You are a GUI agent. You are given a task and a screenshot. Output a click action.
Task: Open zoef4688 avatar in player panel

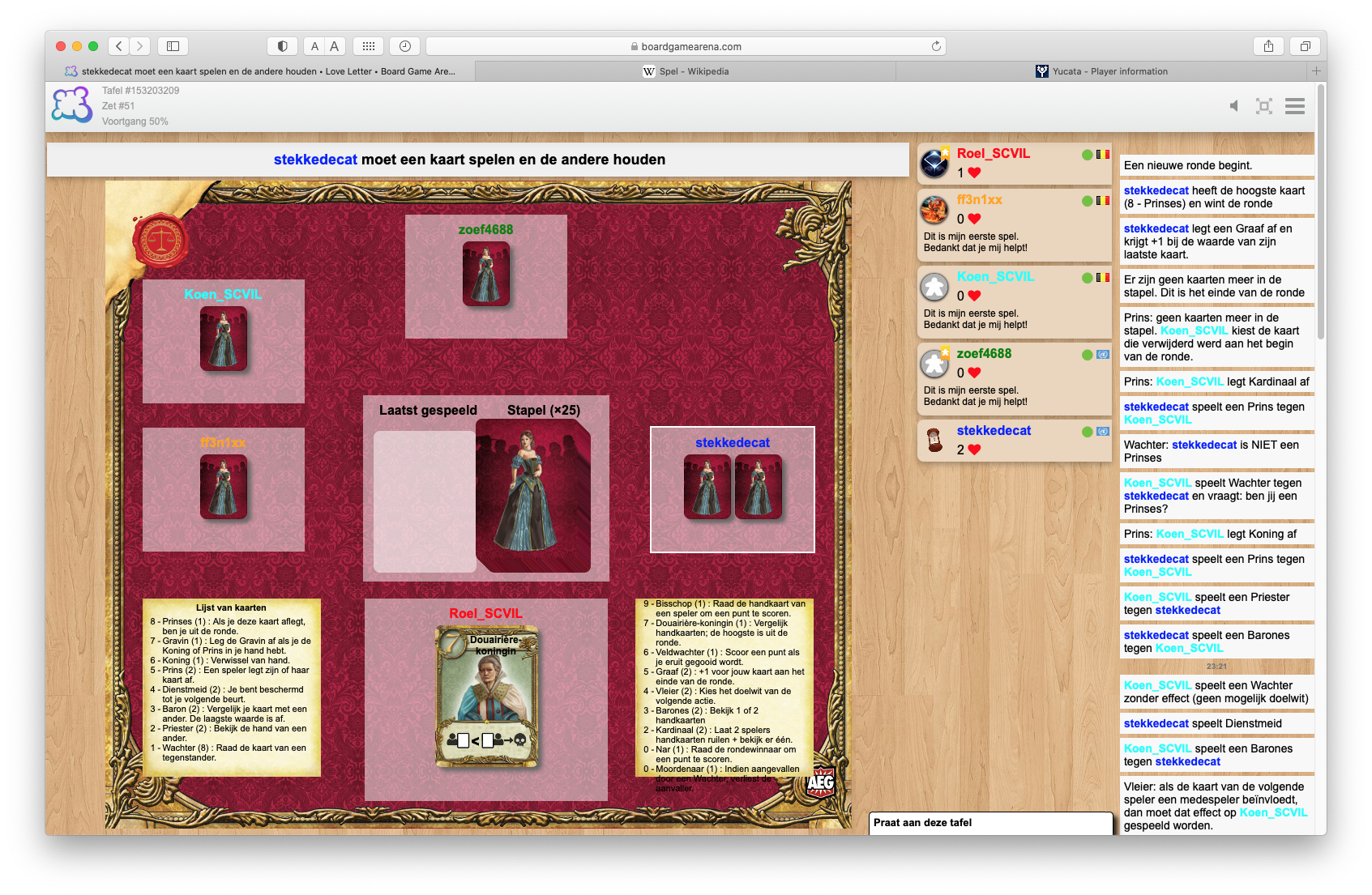pos(934,364)
